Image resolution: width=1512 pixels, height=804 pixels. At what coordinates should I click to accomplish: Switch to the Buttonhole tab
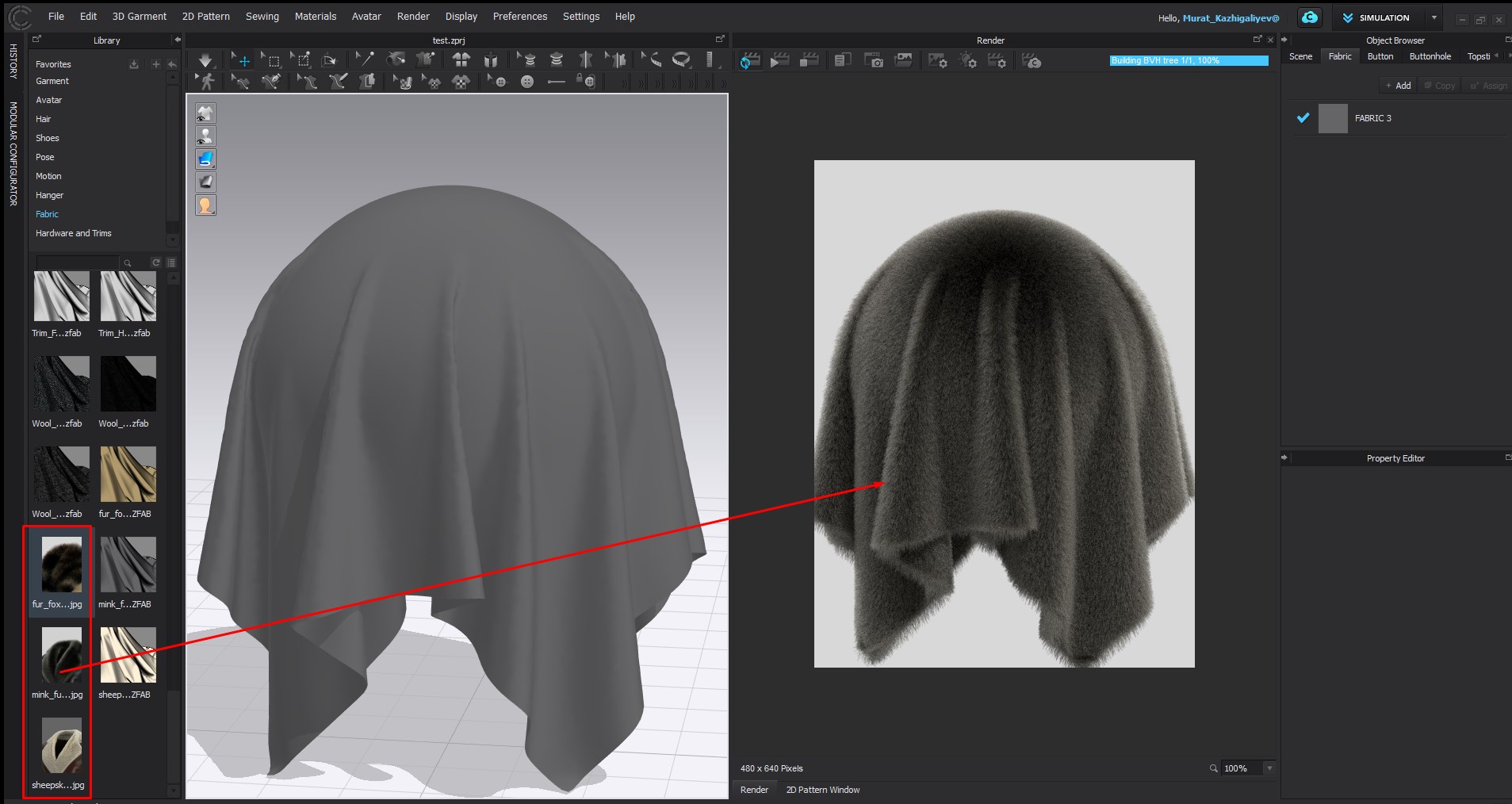coord(1430,56)
